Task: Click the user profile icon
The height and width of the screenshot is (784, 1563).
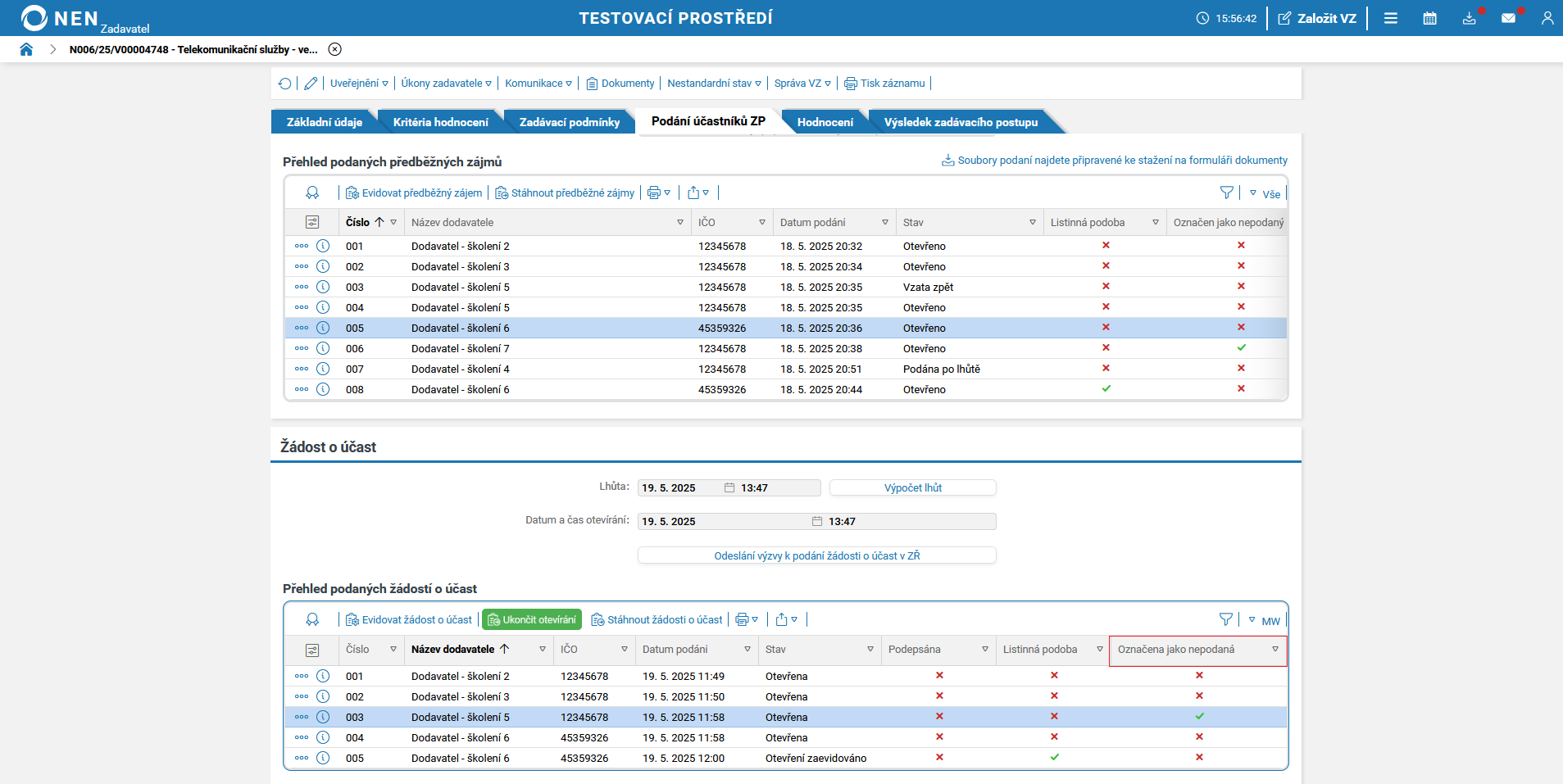Action: tap(1547, 18)
